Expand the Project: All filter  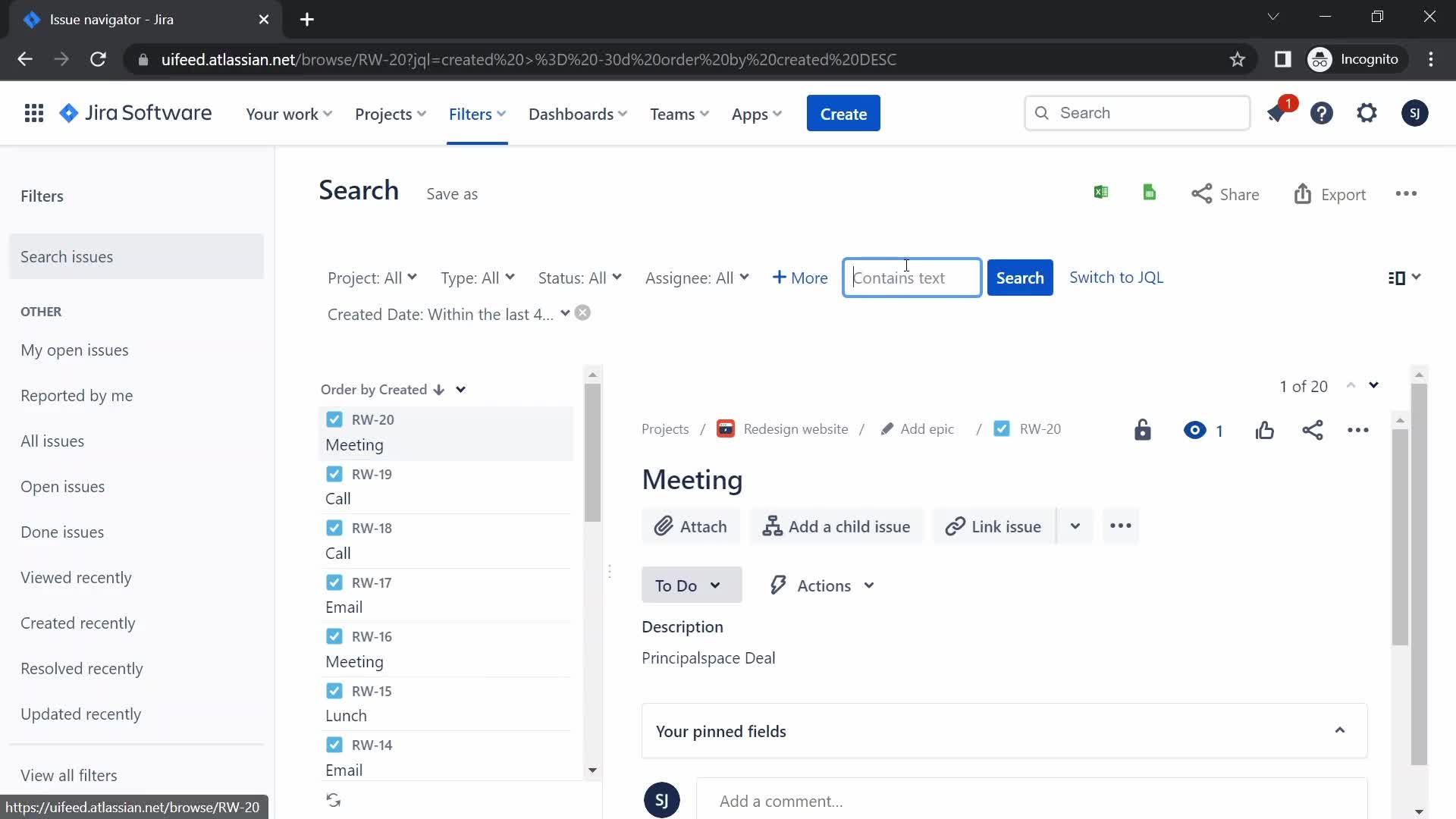point(372,278)
